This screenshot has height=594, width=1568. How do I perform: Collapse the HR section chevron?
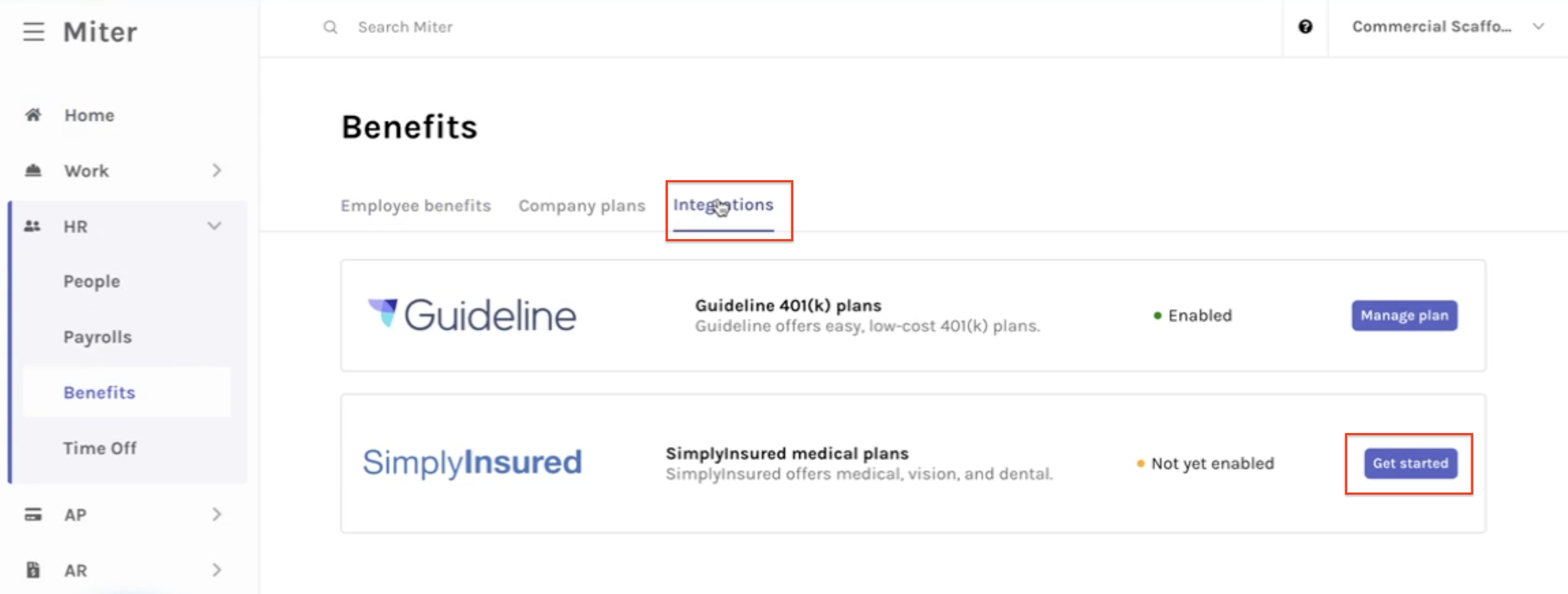(x=214, y=226)
